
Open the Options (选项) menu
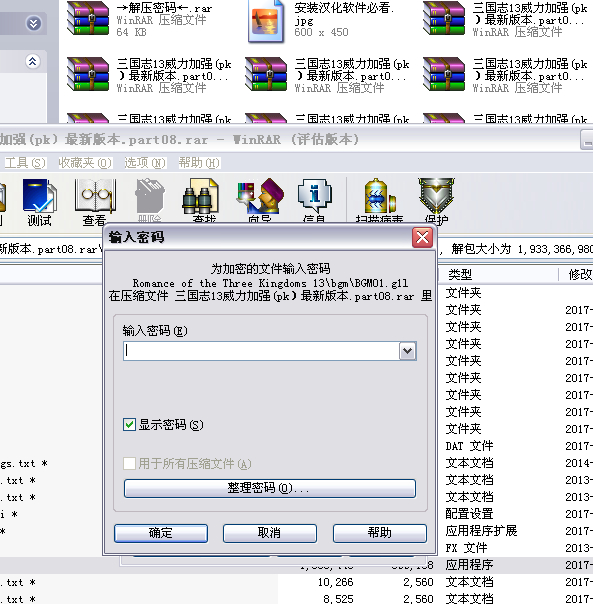pyautogui.click(x=145, y=163)
